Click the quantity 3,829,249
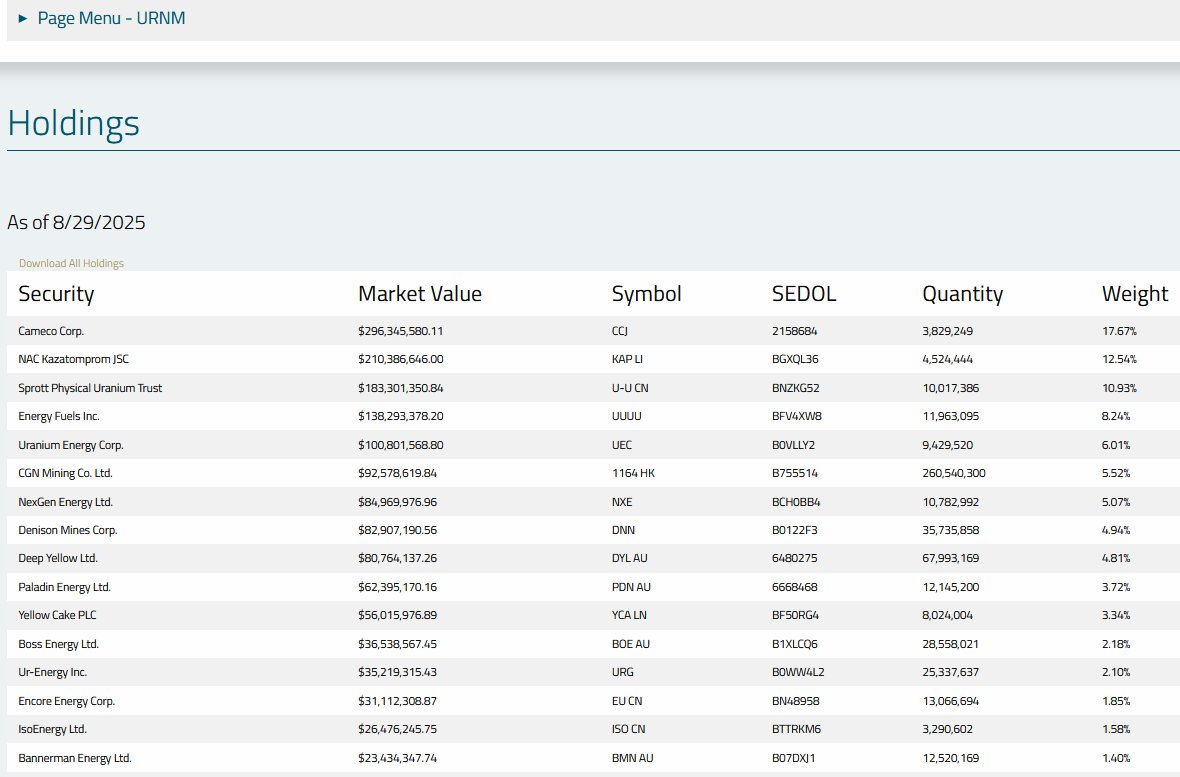The image size is (1180, 777). (x=947, y=331)
